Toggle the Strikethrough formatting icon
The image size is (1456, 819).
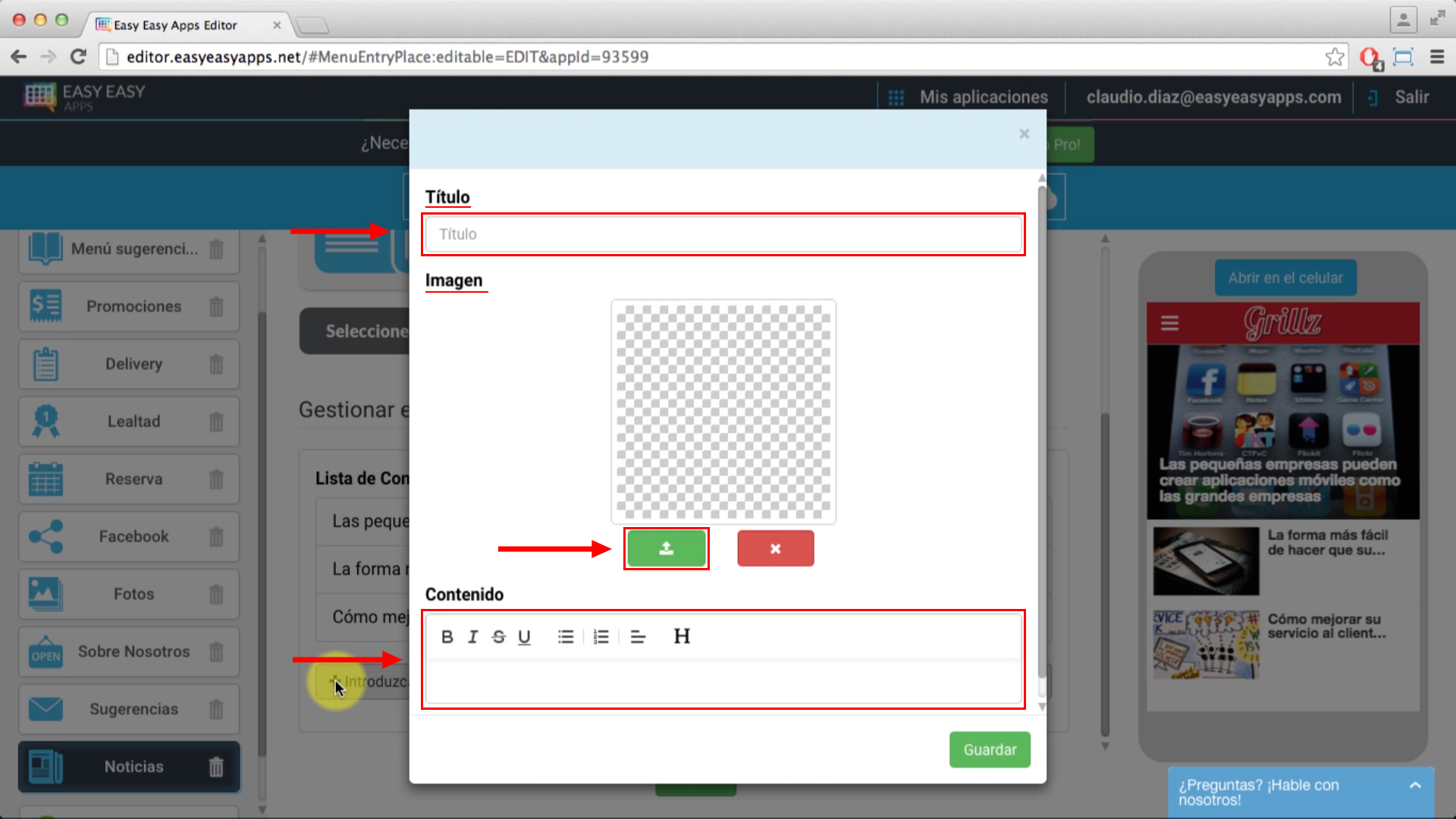point(498,636)
